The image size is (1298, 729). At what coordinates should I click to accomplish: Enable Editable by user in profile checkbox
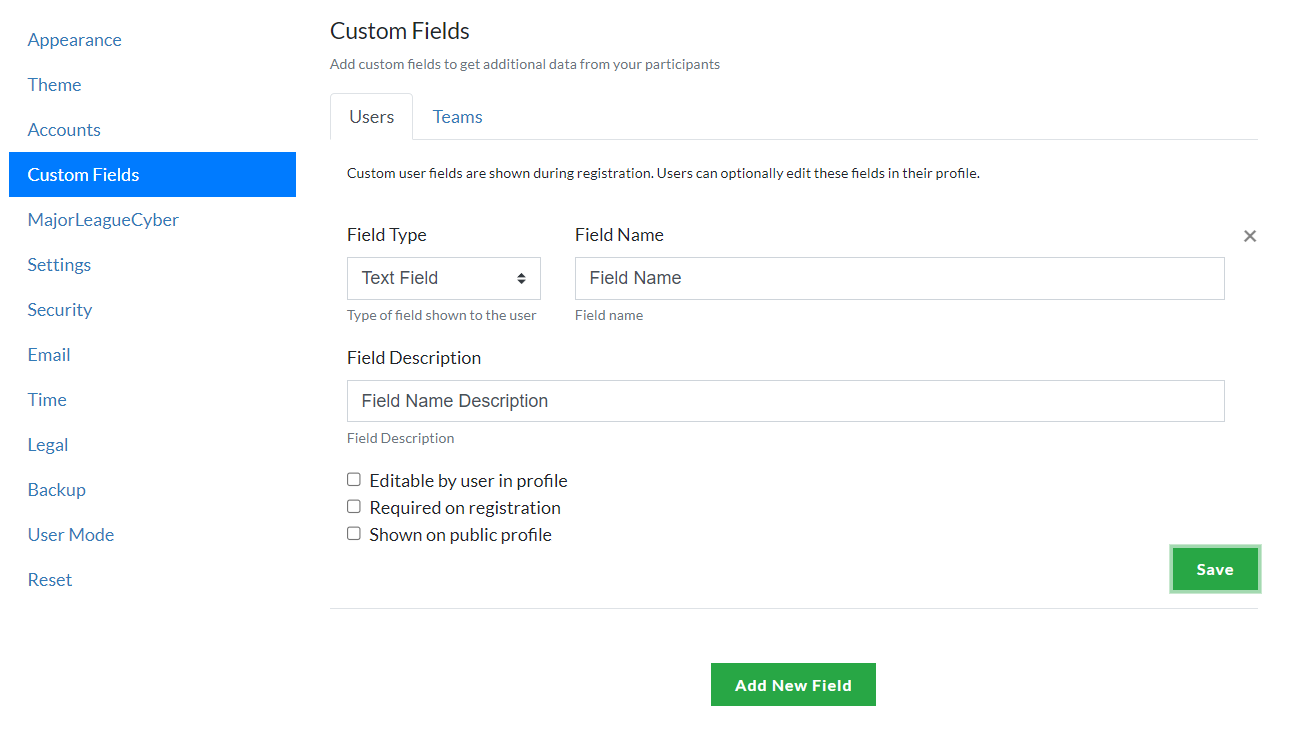pos(354,480)
